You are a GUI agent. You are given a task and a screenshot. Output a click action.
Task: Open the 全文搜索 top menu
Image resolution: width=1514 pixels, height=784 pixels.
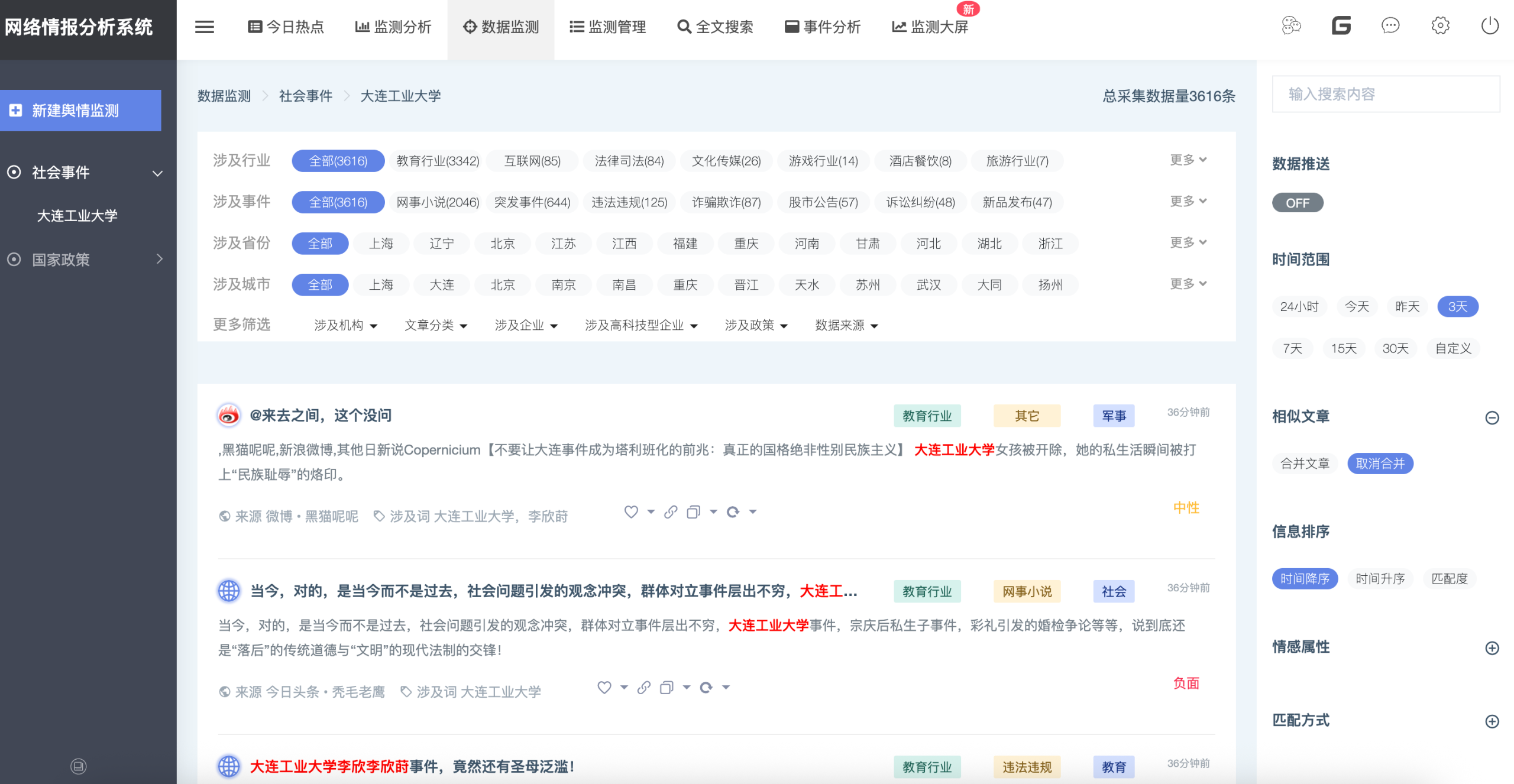(x=715, y=27)
